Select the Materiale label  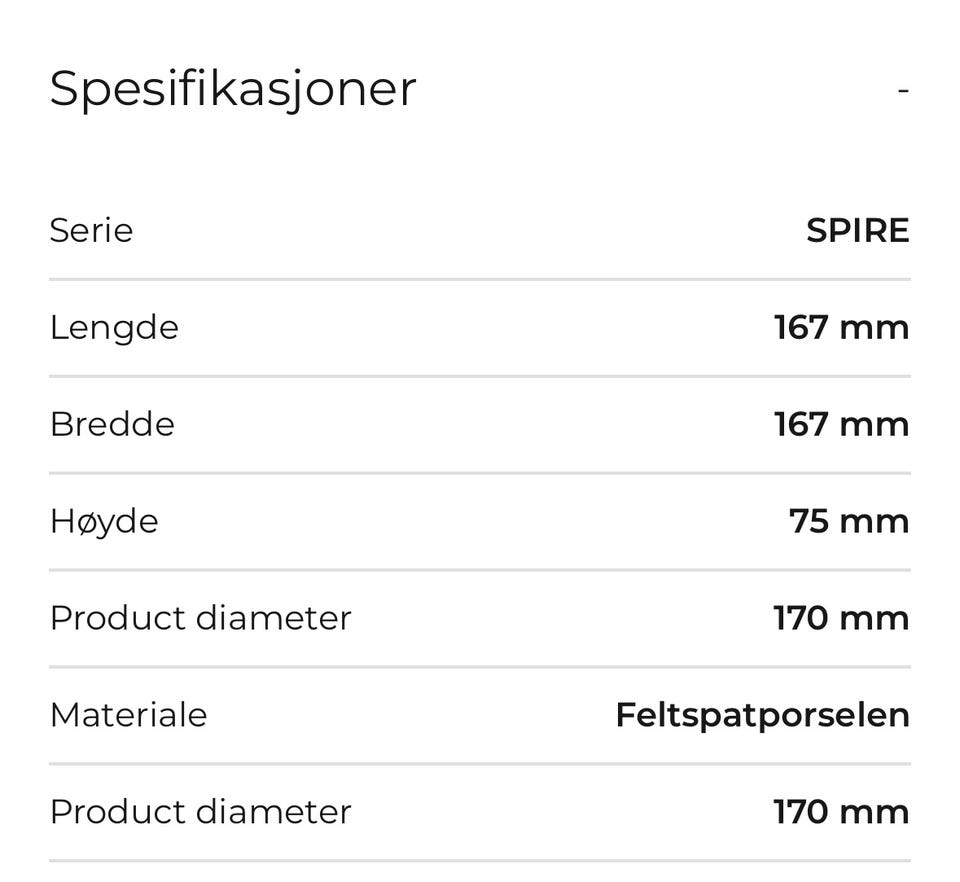coord(129,715)
